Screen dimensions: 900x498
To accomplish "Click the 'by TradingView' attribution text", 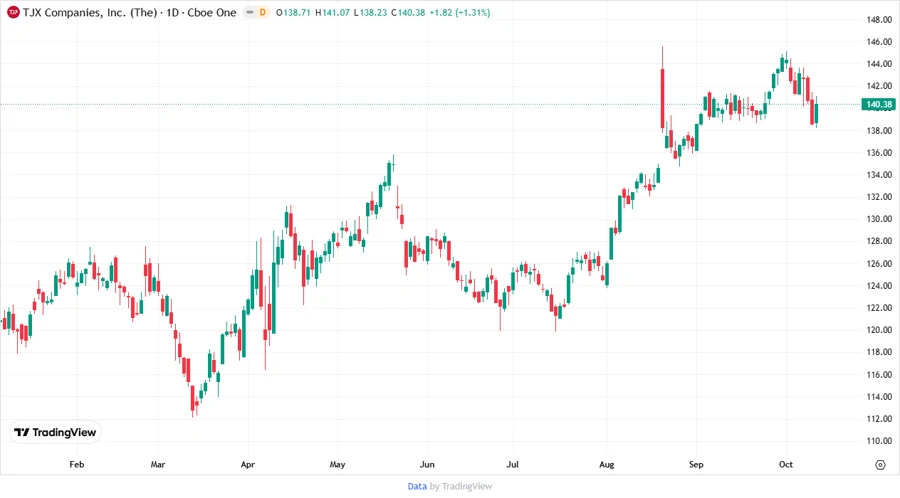I will tap(461, 486).
